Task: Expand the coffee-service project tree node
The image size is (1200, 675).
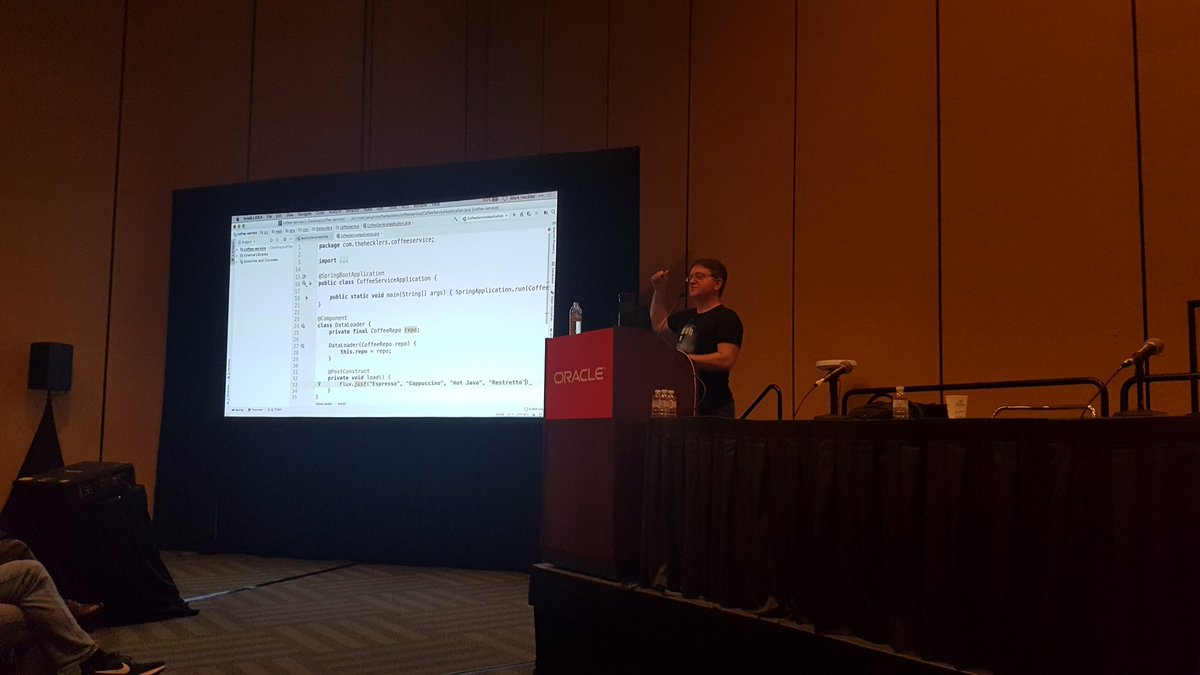Action: click(237, 248)
